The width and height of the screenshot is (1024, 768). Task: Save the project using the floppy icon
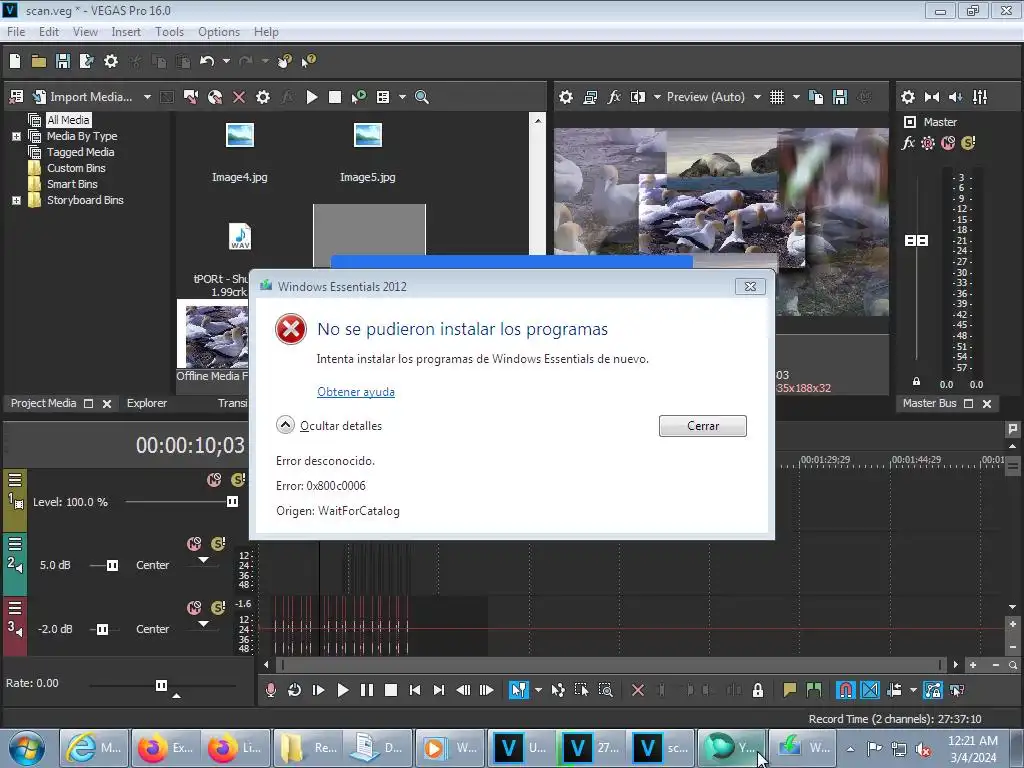[63, 61]
